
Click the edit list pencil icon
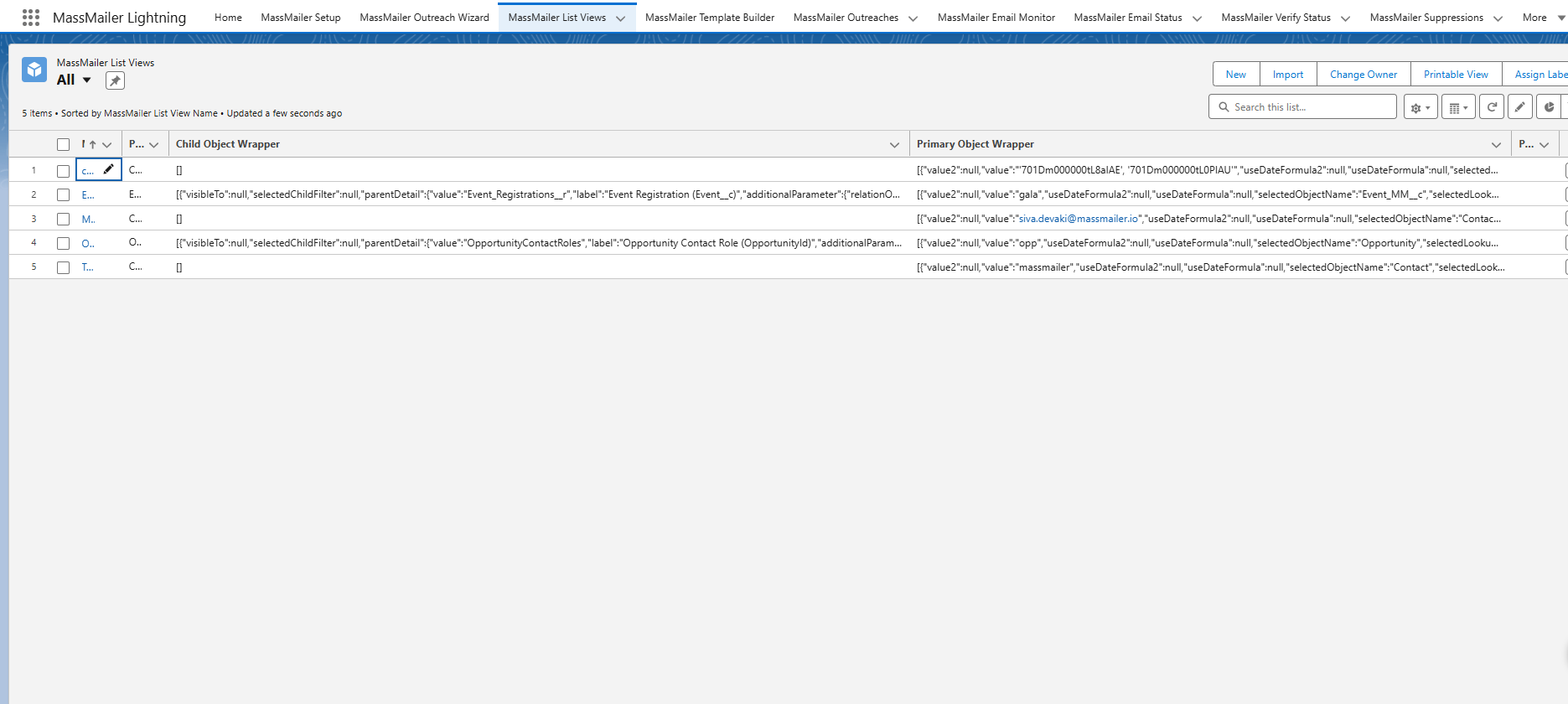coord(1520,107)
